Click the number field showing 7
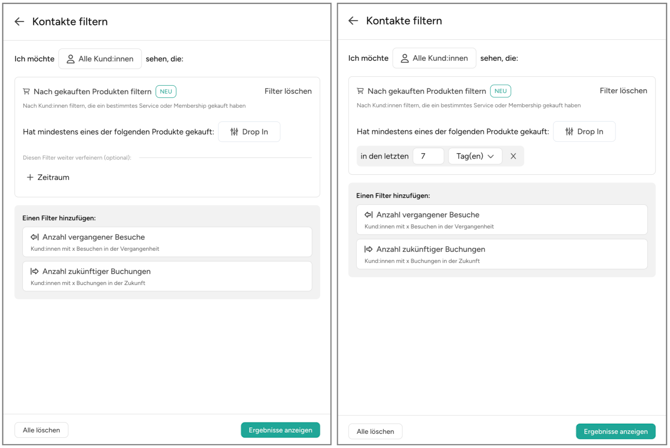Image resolution: width=670 pixels, height=448 pixels. click(428, 156)
